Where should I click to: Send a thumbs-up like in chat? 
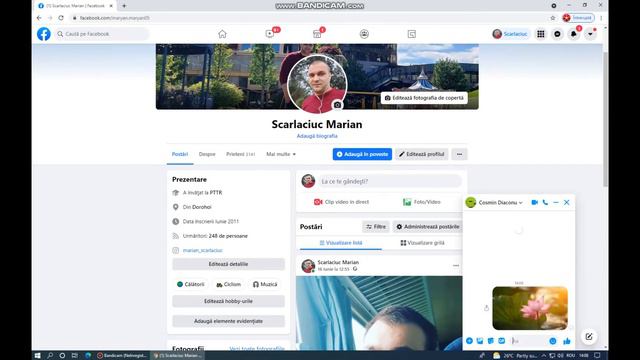tap(567, 341)
